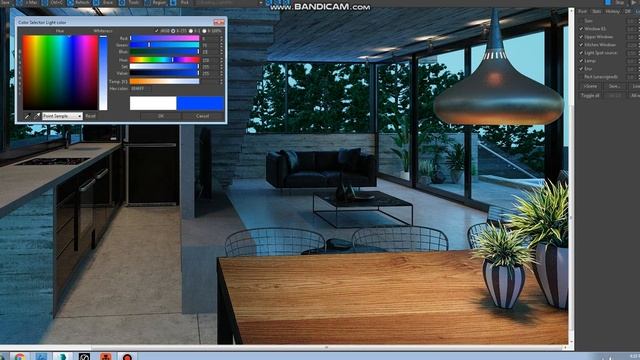This screenshot has height=360, width=640.
Task: Click Reset in Color Selector dialog
Action: [x=90, y=116]
